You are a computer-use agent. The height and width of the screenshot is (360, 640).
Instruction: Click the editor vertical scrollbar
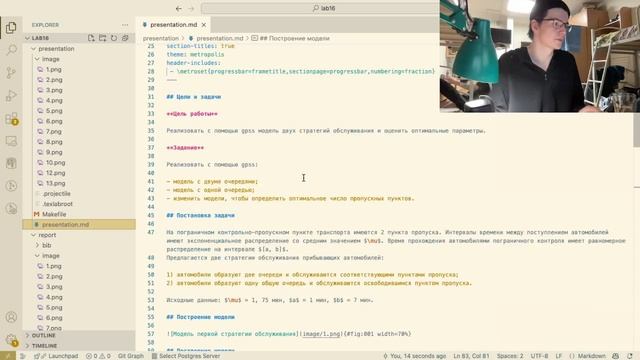(x=636, y=131)
